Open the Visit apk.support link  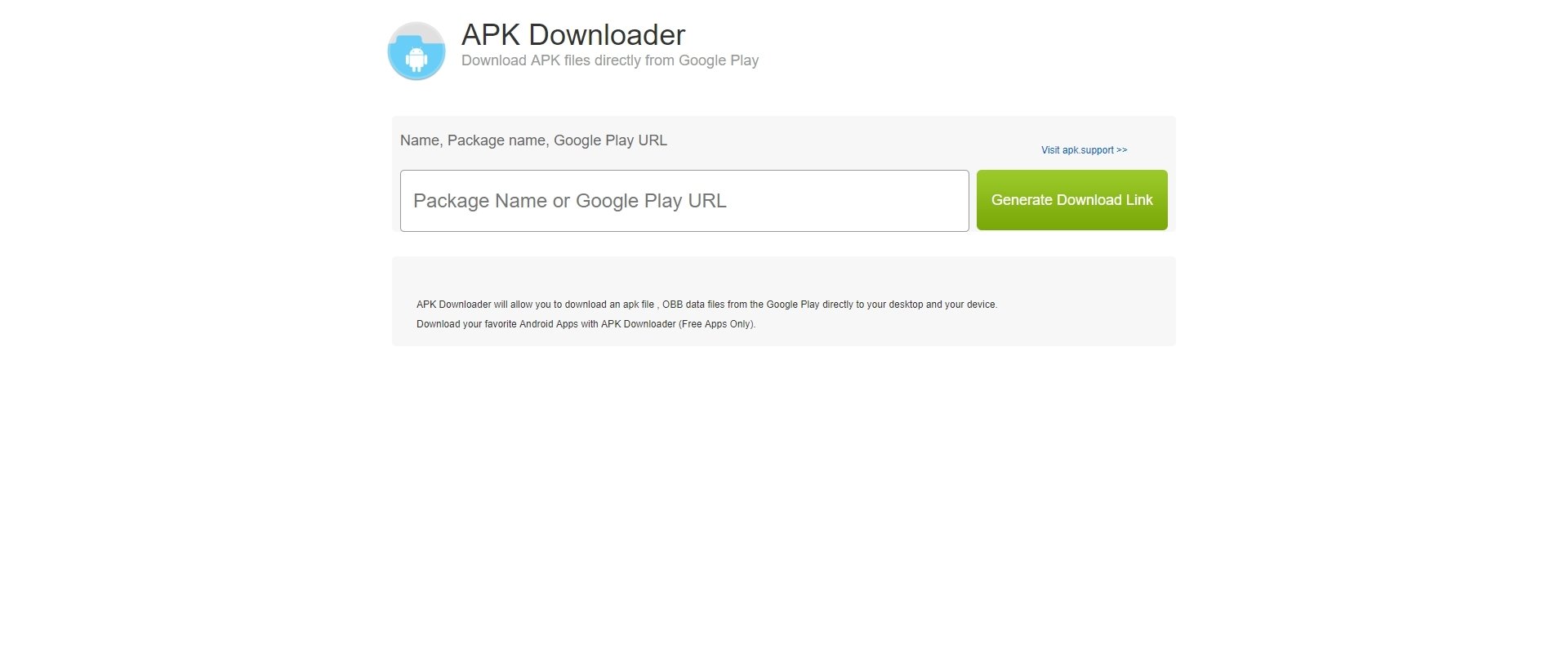coord(1084,150)
